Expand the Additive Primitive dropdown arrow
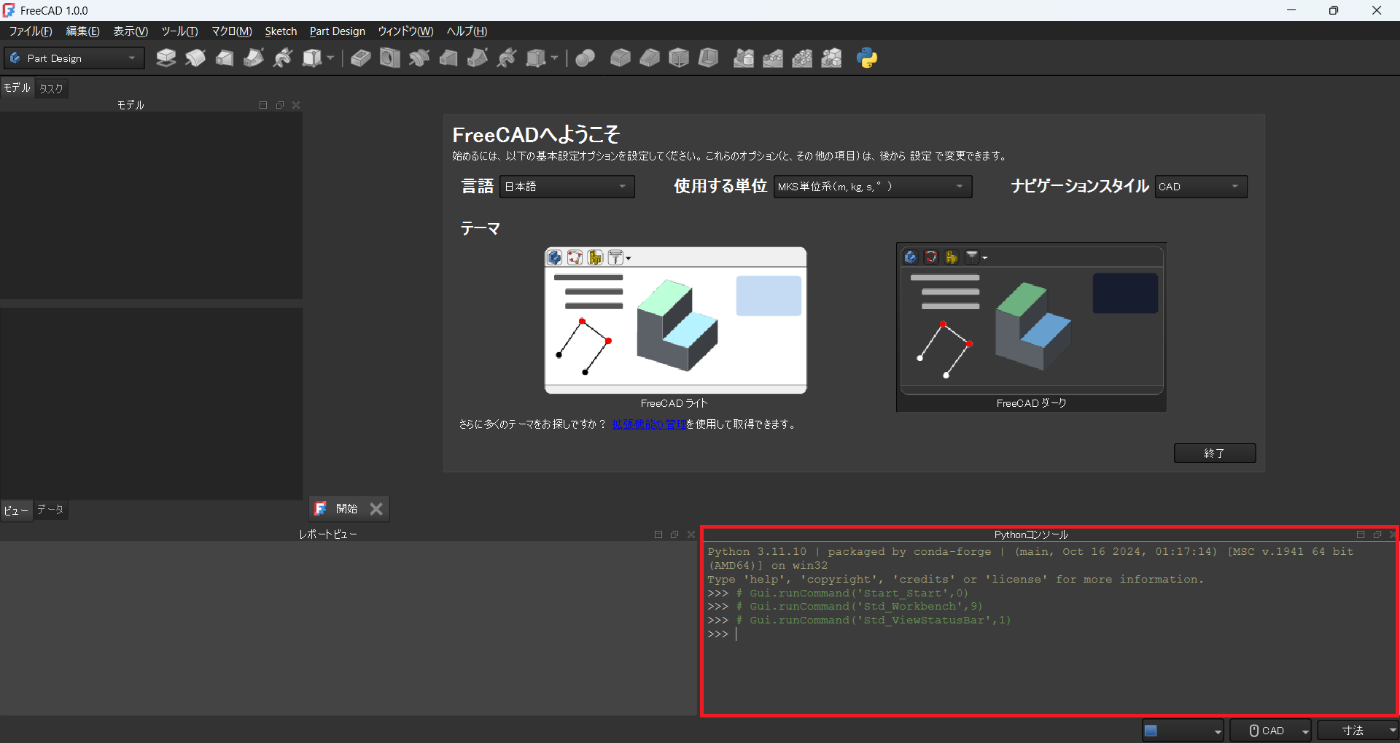This screenshot has width=1400, height=743. tap(331, 58)
